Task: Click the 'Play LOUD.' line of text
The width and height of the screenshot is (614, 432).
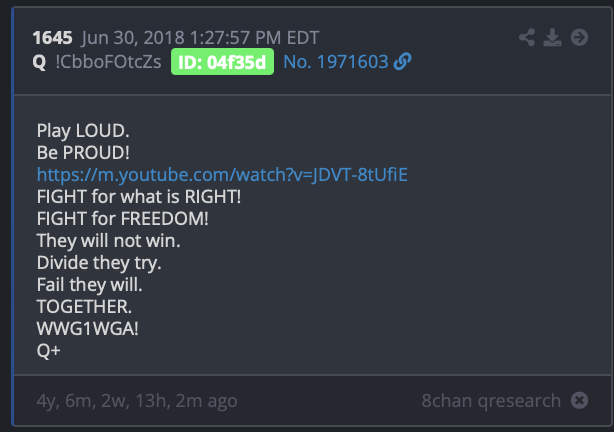Action: (83, 131)
